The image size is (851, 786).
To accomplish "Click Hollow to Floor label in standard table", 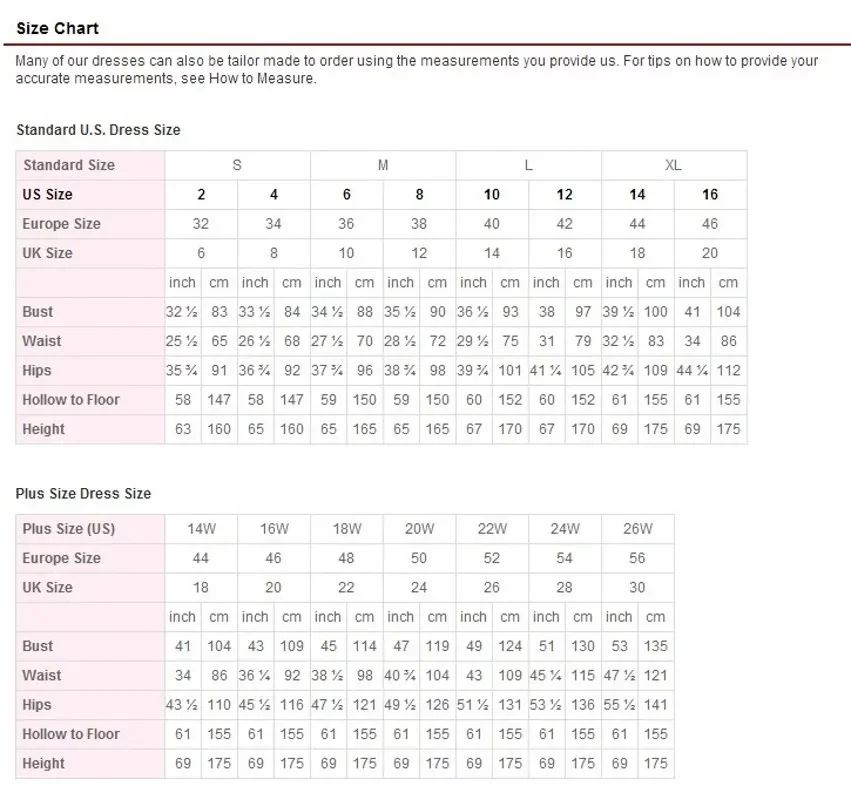I will [71, 400].
